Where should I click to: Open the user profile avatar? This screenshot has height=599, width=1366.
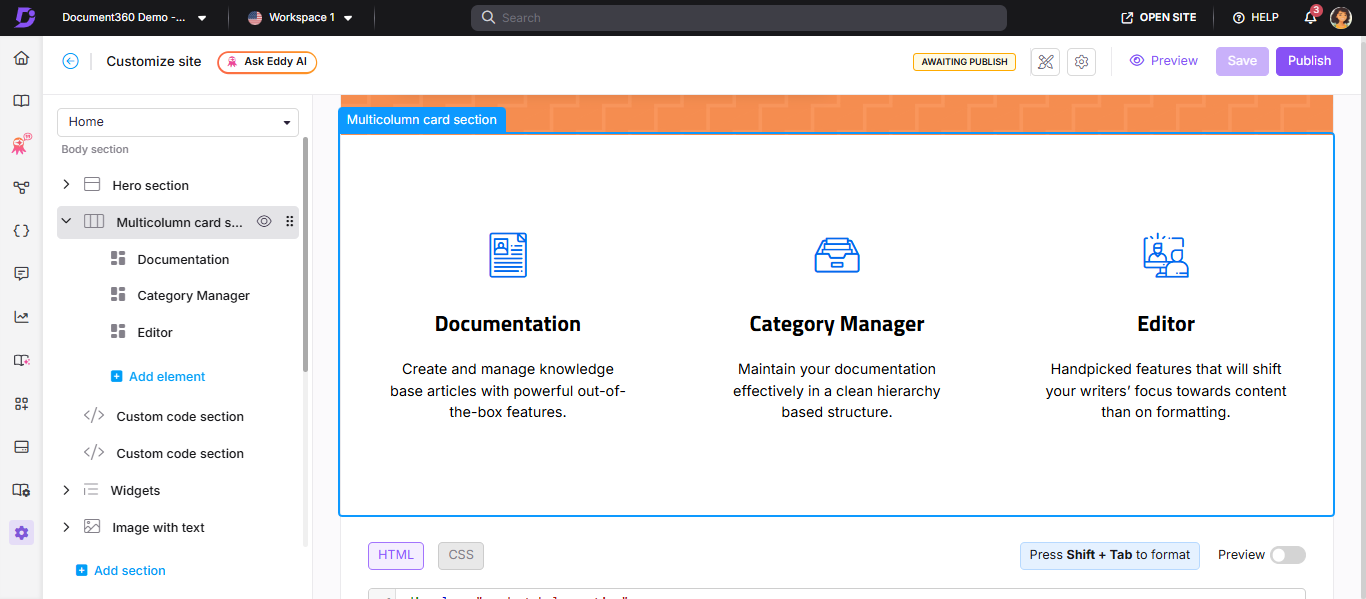click(1341, 17)
